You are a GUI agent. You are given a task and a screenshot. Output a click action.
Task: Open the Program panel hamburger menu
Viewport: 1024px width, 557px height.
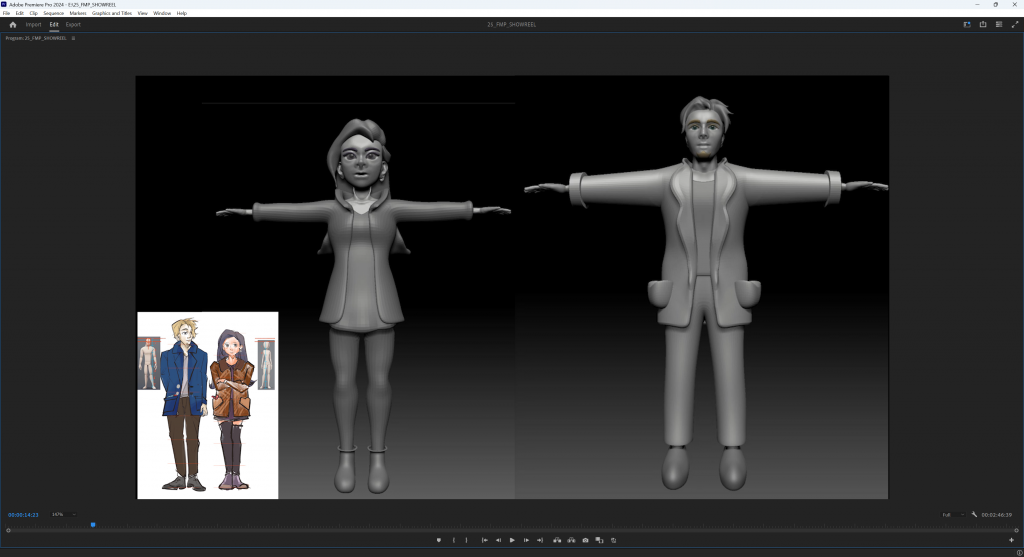[73, 38]
